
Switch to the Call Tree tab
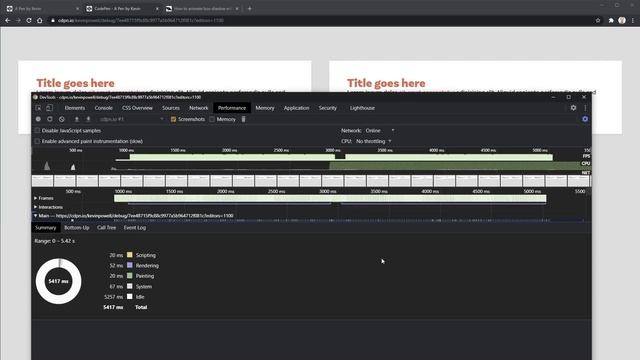(x=107, y=228)
